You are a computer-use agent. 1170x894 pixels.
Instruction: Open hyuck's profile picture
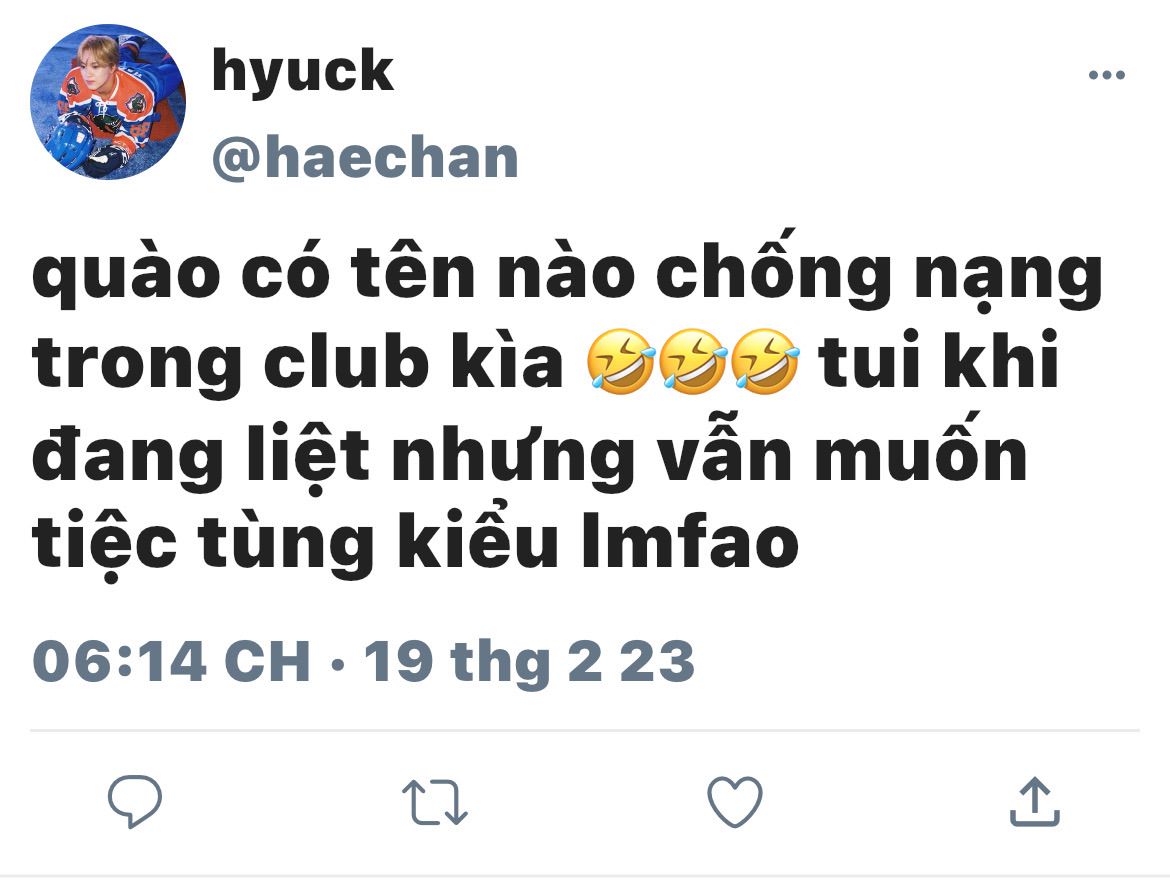pyautogui.click(x=107, y=101)
